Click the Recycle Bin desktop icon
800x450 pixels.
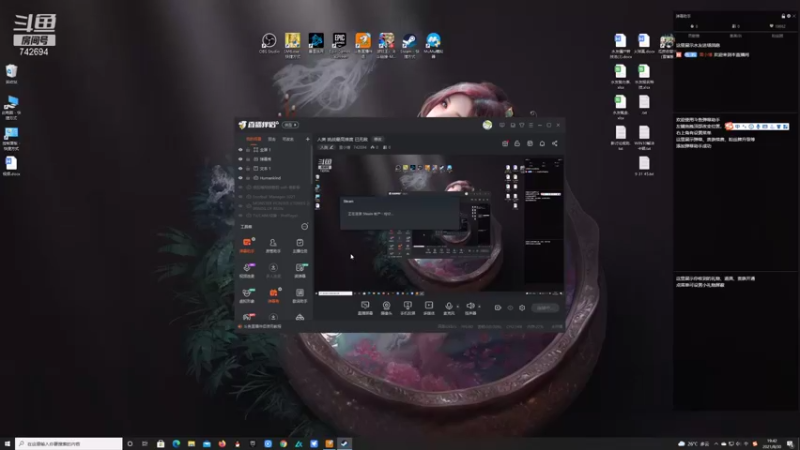(11, 73)
